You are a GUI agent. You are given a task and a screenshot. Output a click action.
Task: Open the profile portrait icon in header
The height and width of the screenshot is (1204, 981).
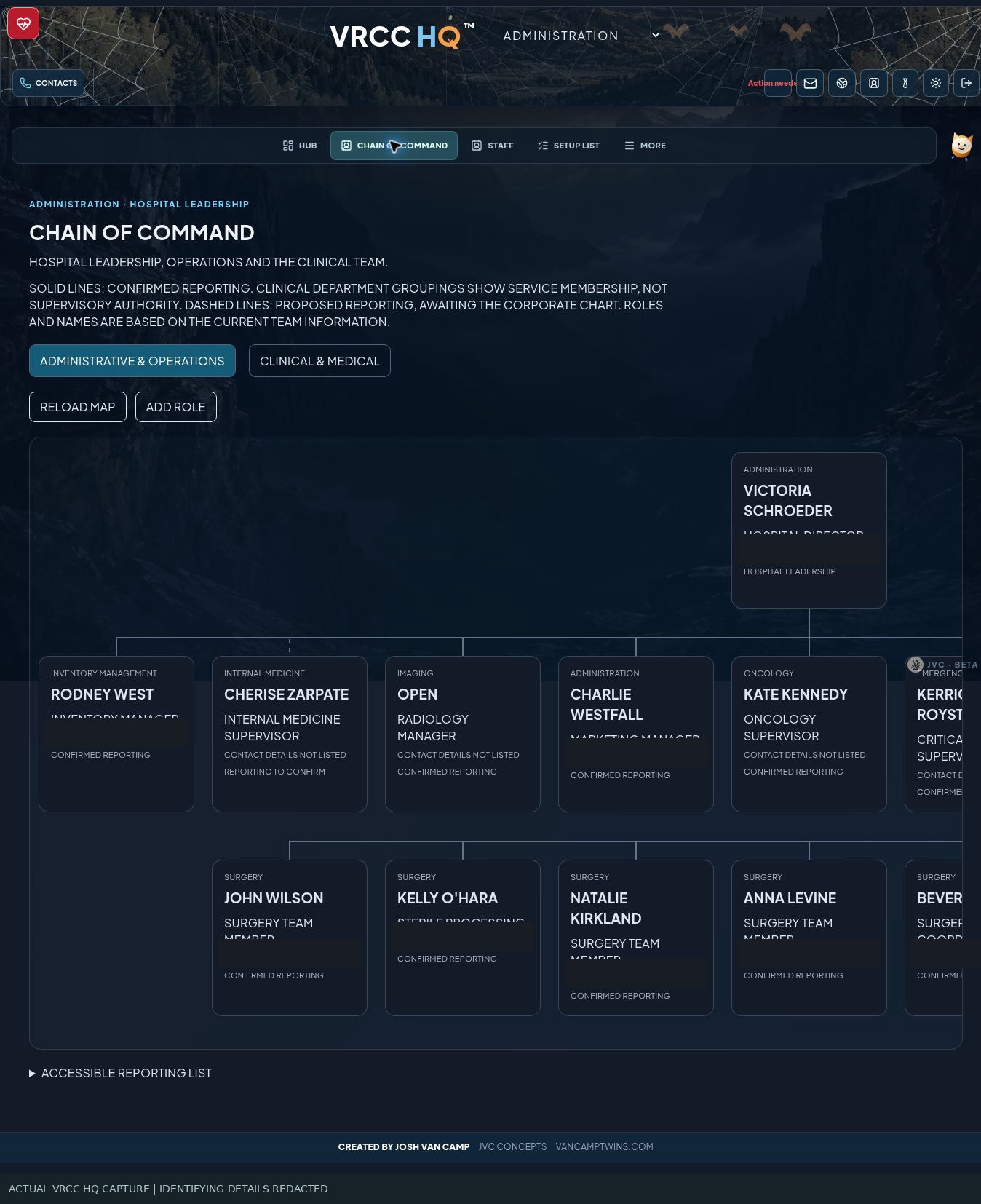(x=874, y=83)
